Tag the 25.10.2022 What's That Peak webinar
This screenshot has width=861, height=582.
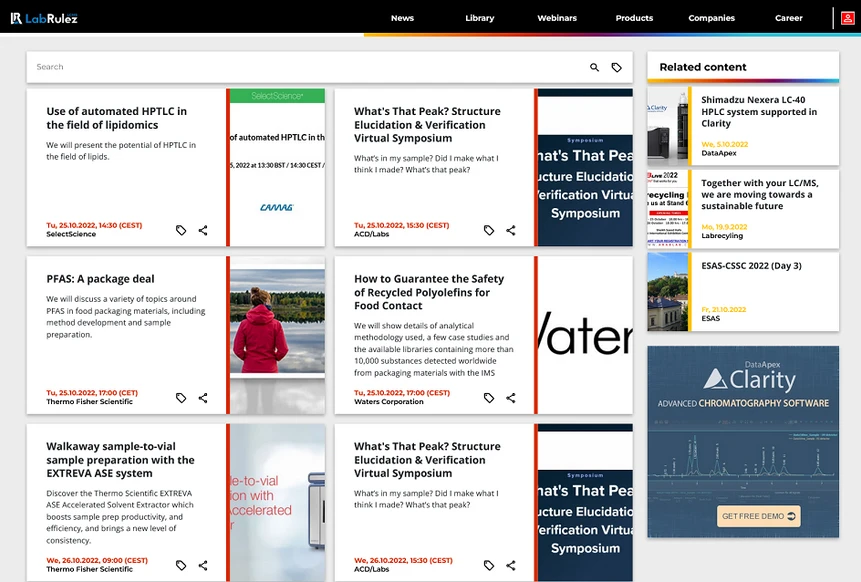[x=489, y=230]
